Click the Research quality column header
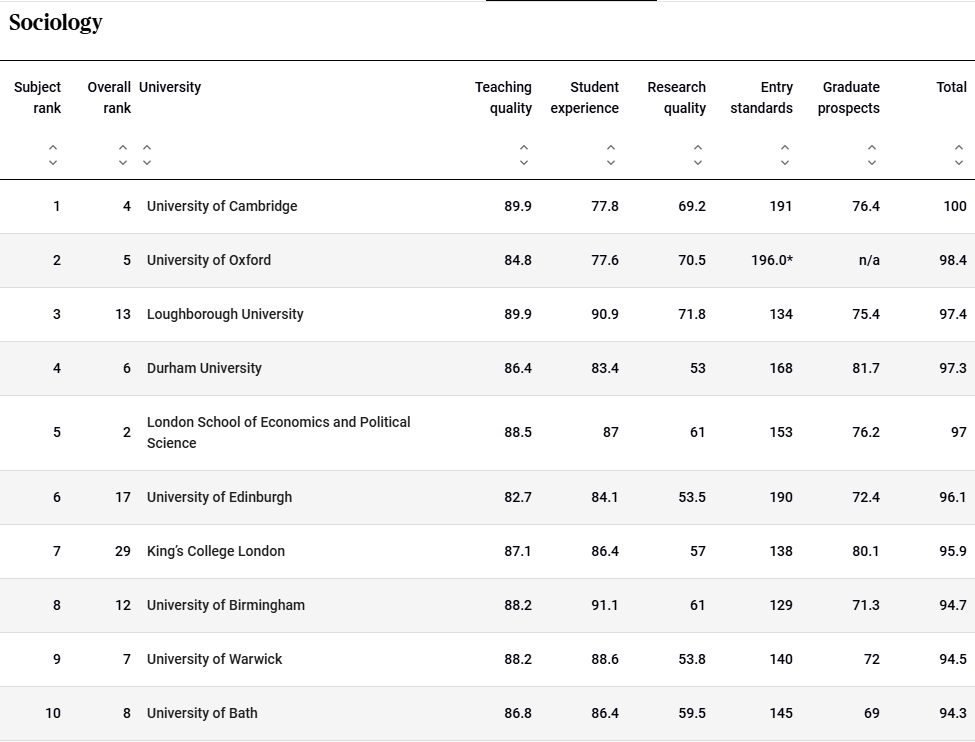 click(677, 98)
